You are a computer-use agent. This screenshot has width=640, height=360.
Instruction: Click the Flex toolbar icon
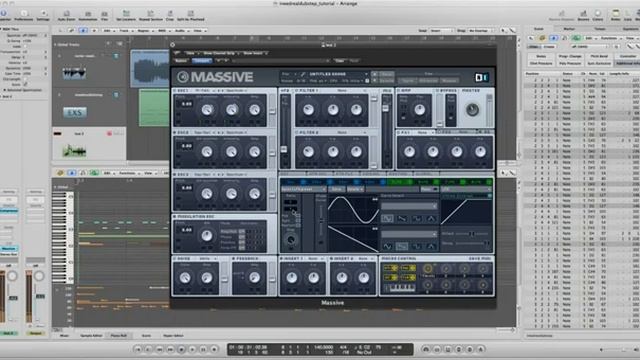(104, 16)
